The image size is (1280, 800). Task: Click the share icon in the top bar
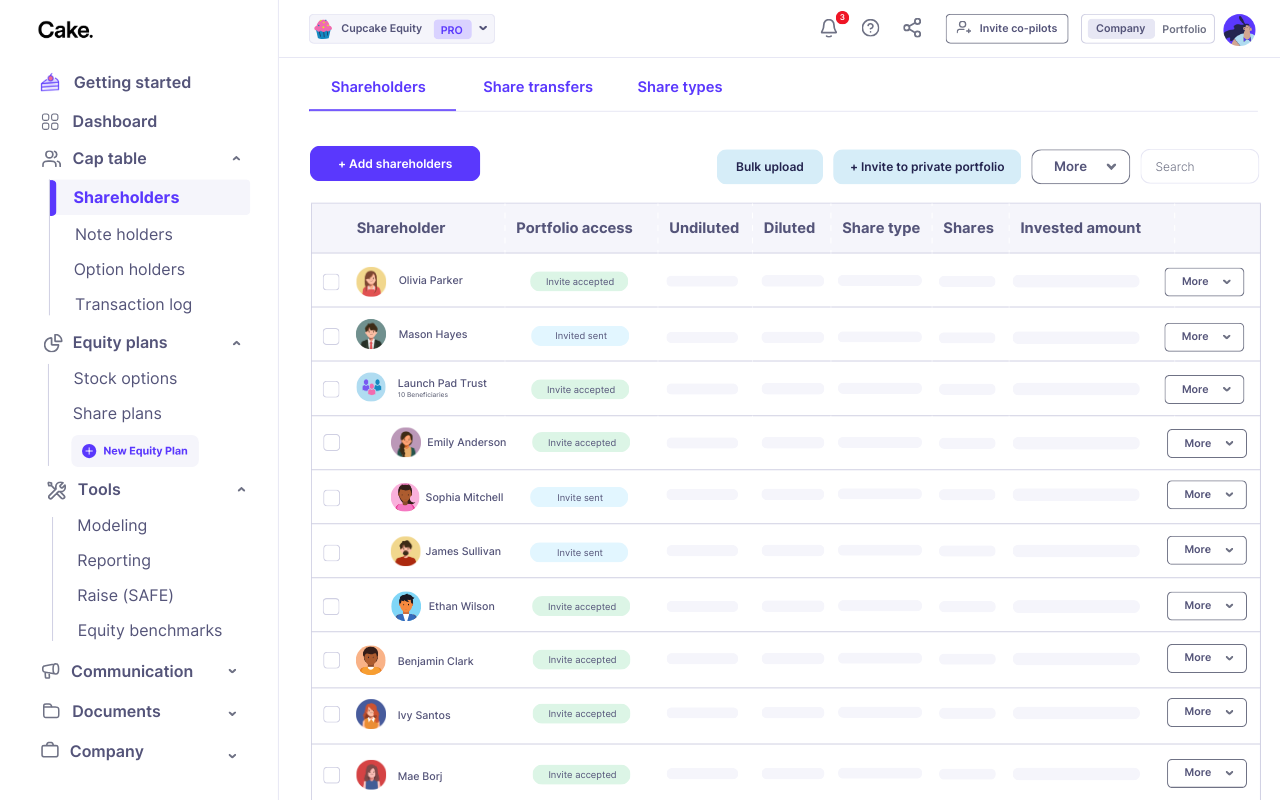tap(912, 28)
